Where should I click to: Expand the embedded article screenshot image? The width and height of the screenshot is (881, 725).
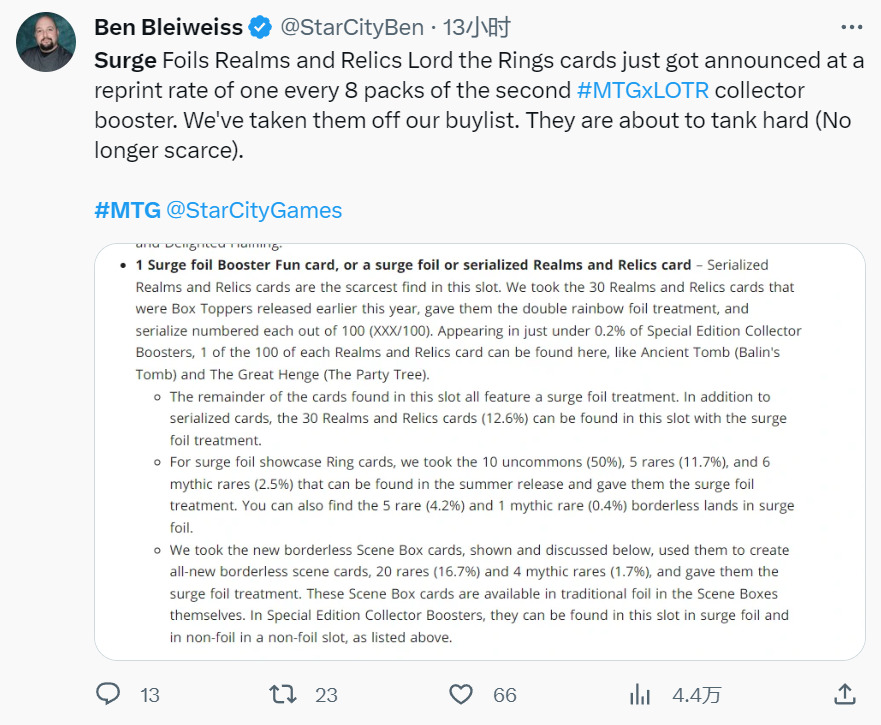pos(479,451)
